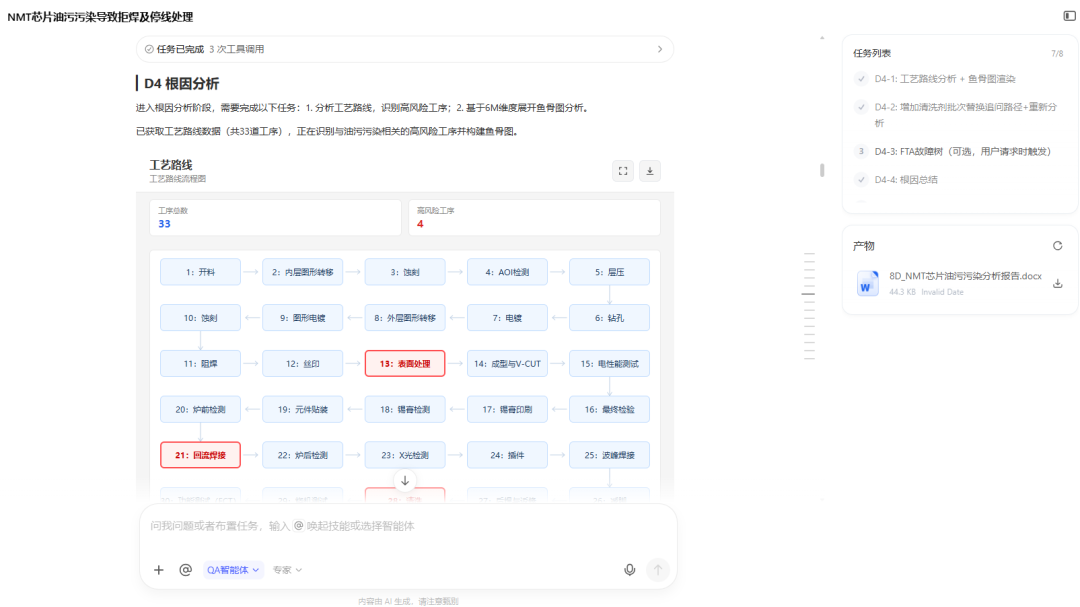Click the 任务列表 header
Image resolution: width=1080 pixels, height=607 pixels.
(x=871, y=53)
